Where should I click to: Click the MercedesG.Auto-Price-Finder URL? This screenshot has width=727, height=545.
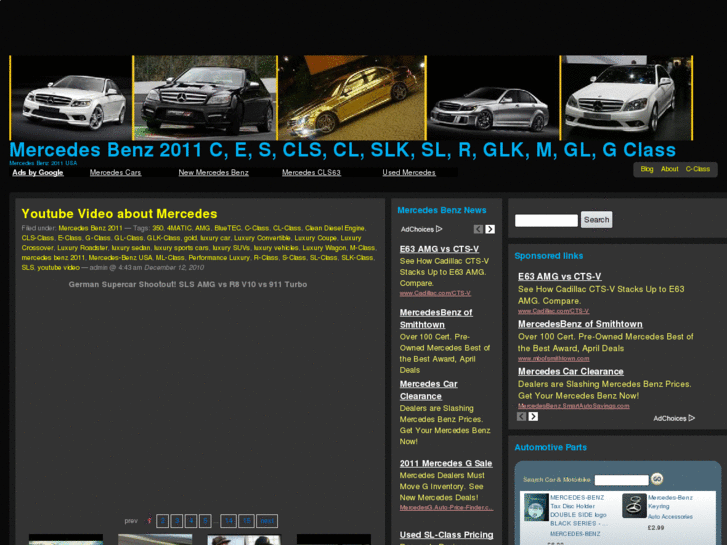446,507
